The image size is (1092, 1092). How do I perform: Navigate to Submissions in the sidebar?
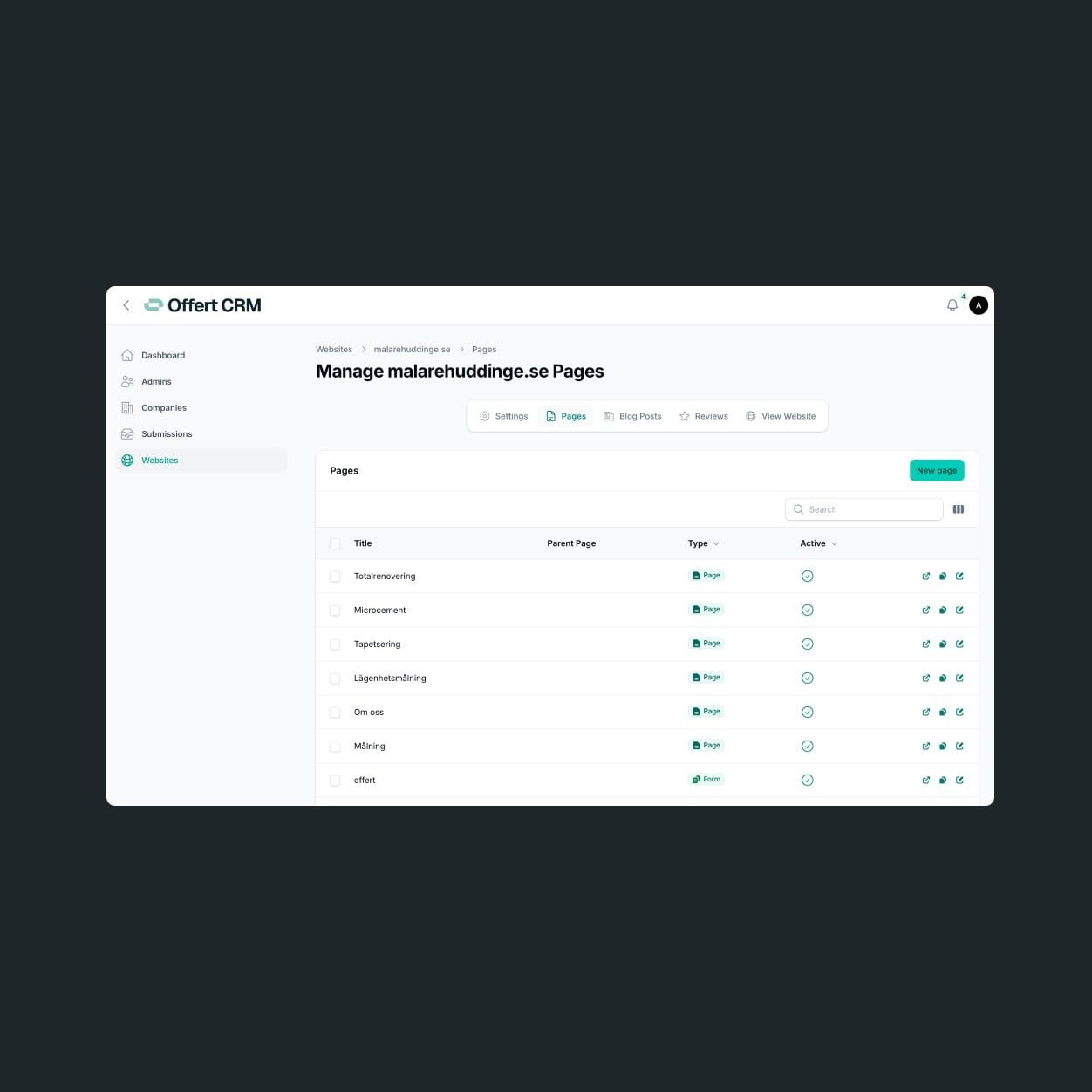click(166, 433)
